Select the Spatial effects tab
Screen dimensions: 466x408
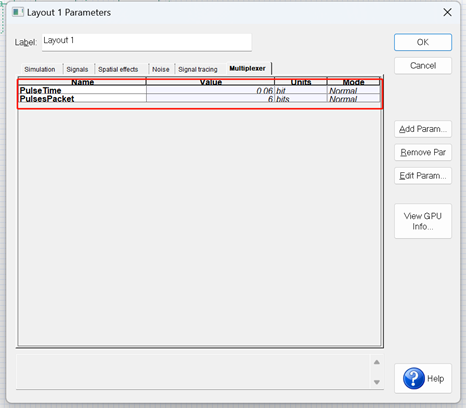(118, 69)
